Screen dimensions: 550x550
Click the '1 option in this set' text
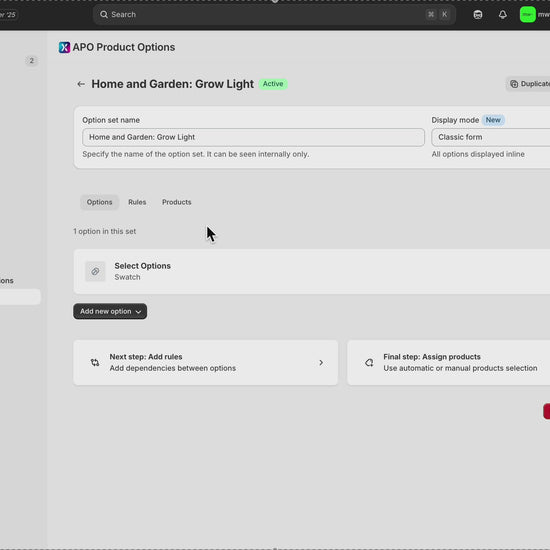[x=105, y=232]
